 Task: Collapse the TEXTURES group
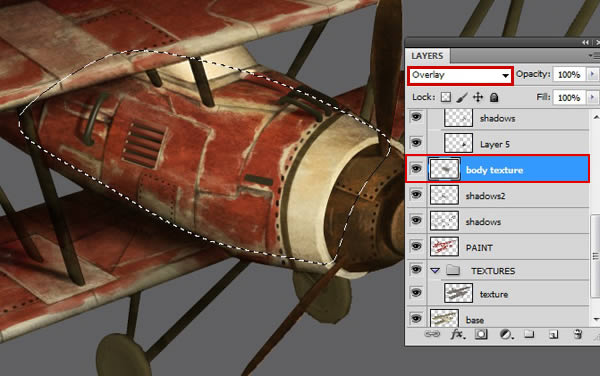pyautogui.click(x=435, y=270)
